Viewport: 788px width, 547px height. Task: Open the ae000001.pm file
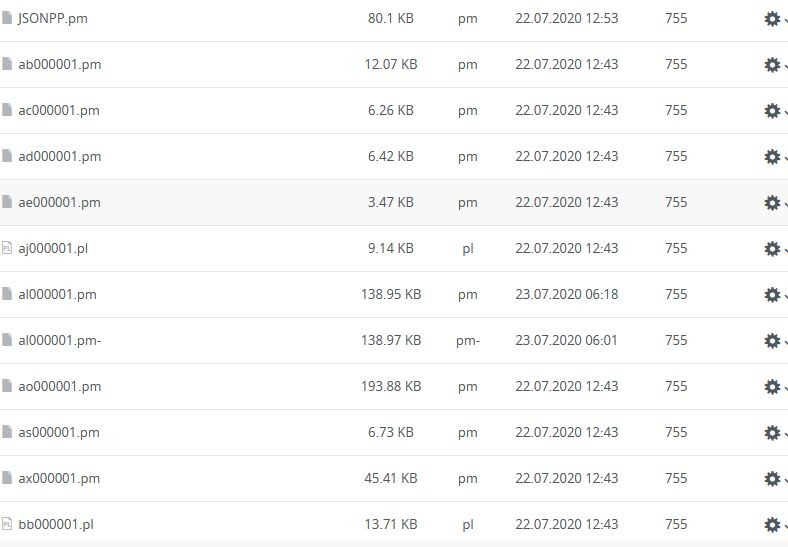(x=59, y=202)
